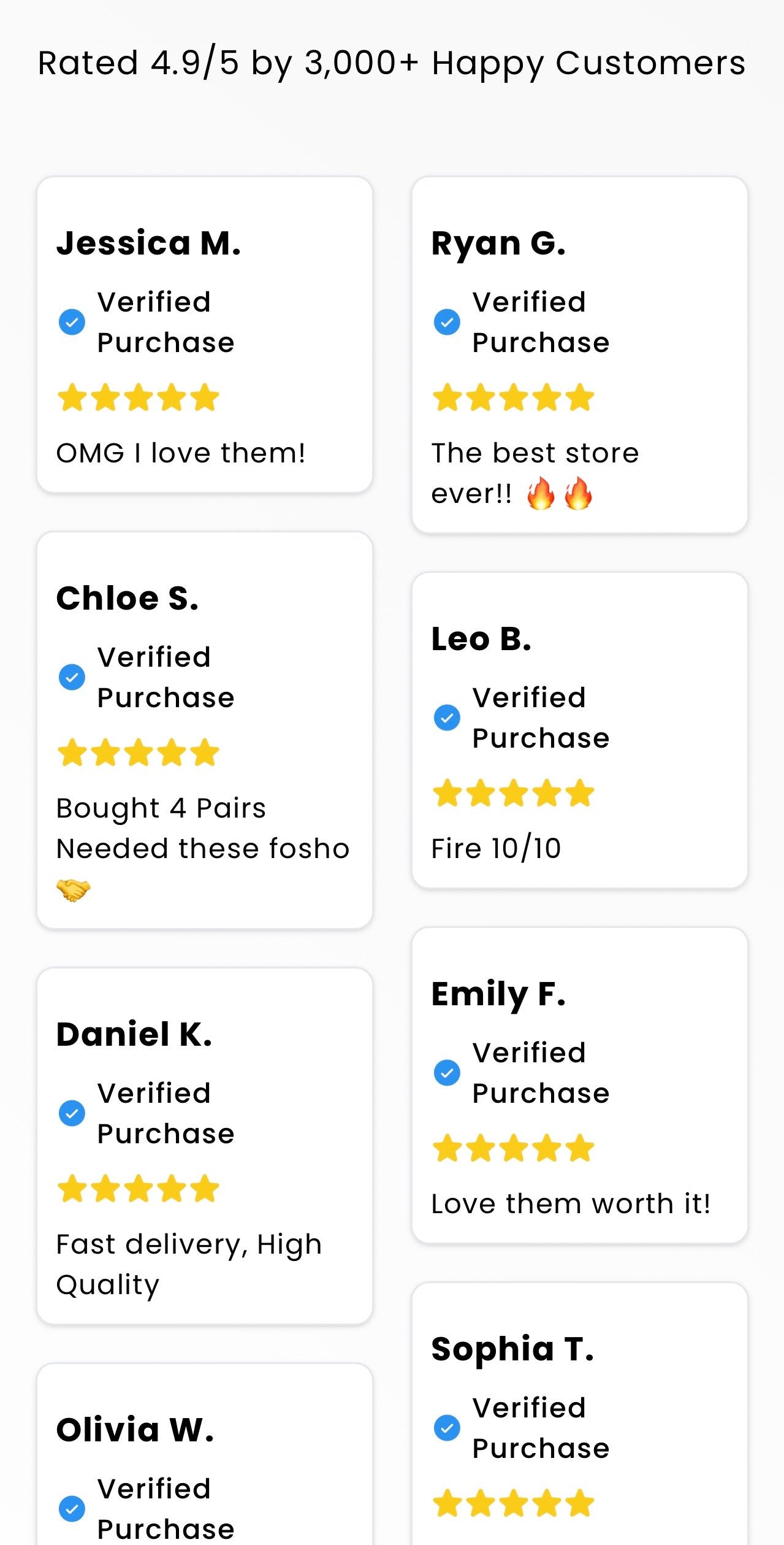784x1545 pixels.
Task: Tap the Olivia W. reviewer name
Action: [135, 1430]
